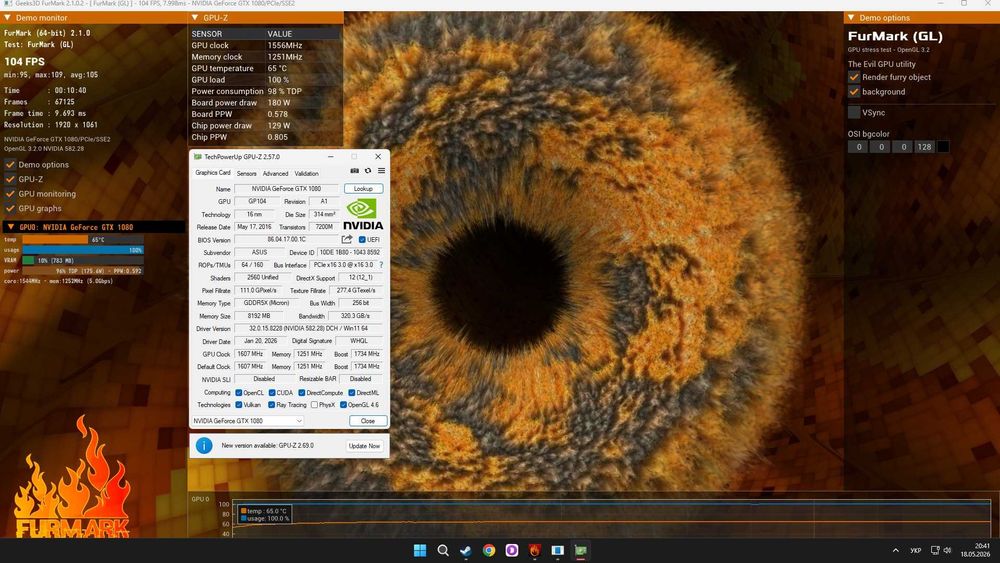The image size is (1000, 563).
Task: Open Windows taskbar search
Action: (443, 551)
